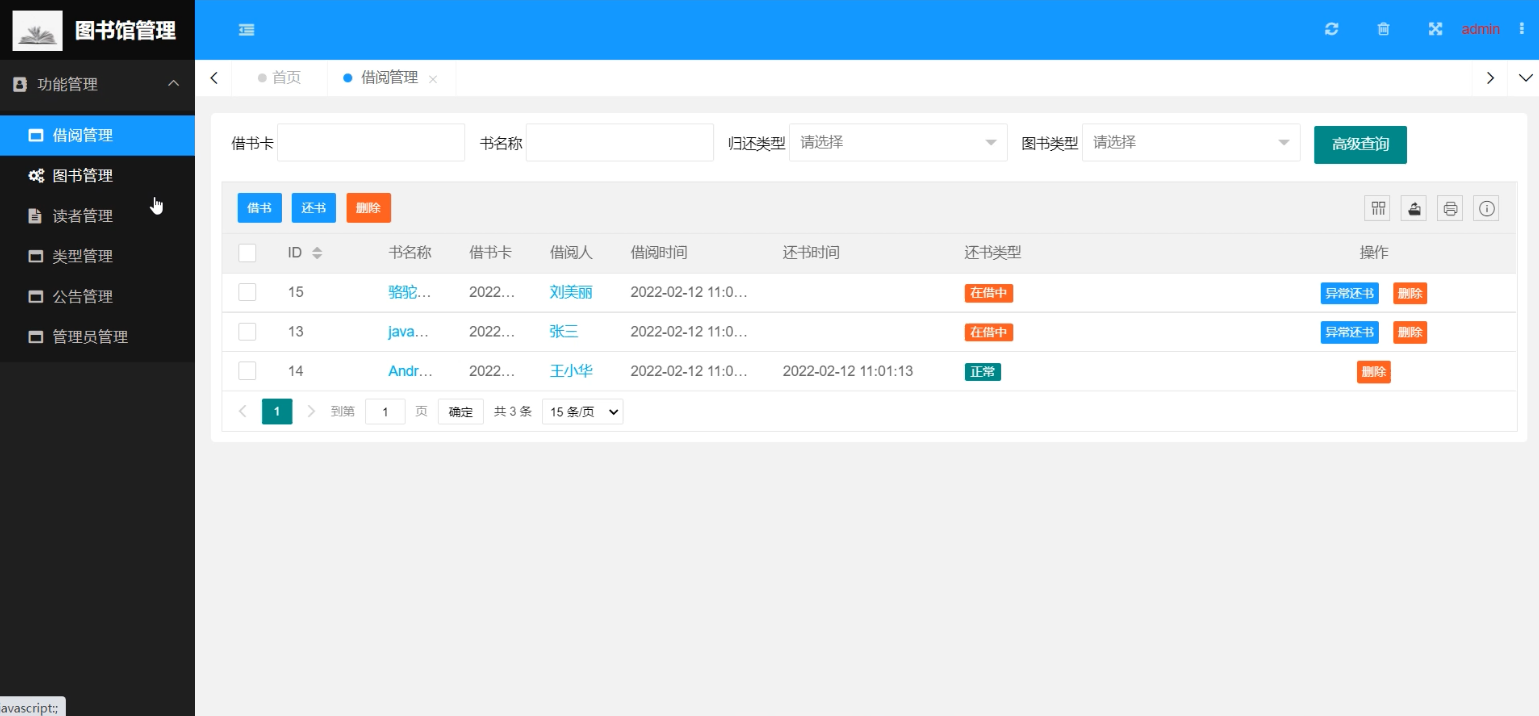1539x716 pixels.
Task: Click the 高级查询 search button
Action: [x=1360, y=144]
